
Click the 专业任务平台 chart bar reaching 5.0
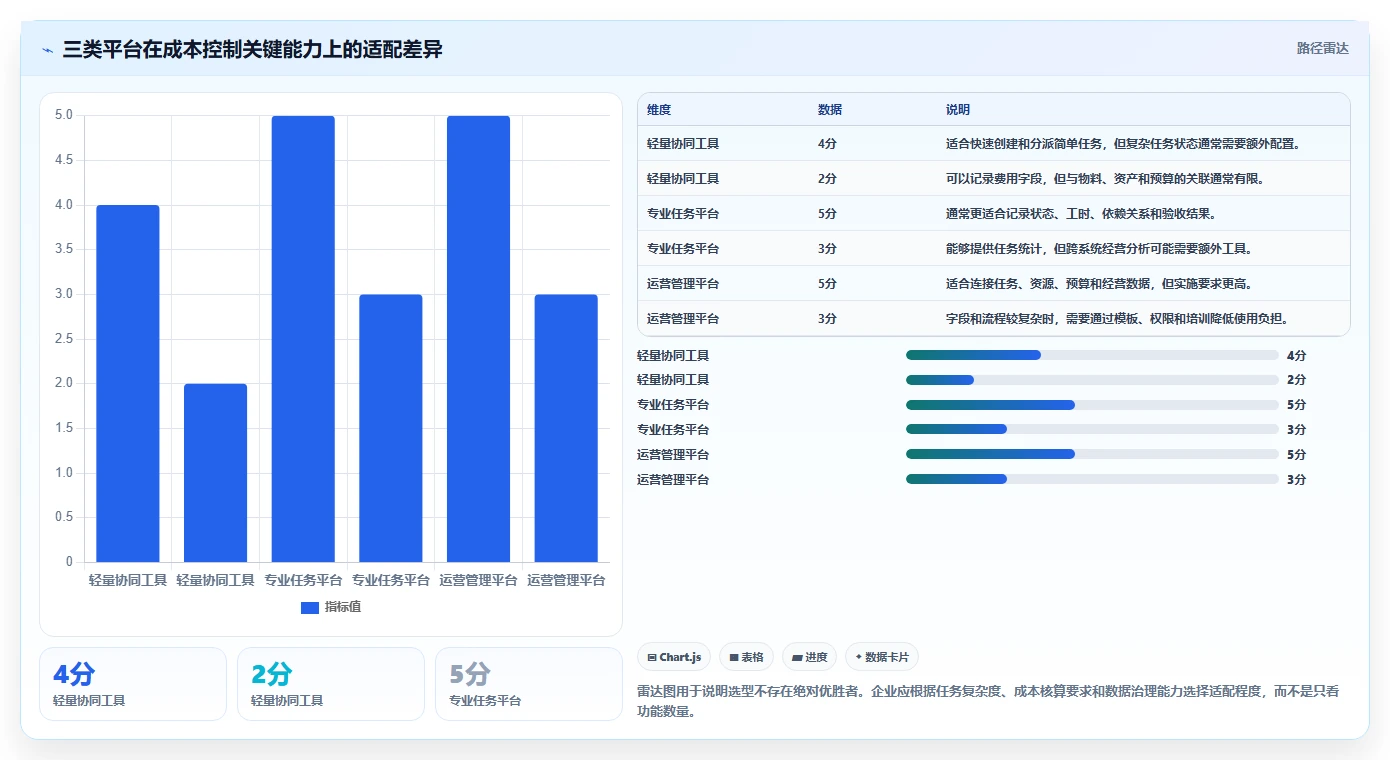[x=303, y=339]
